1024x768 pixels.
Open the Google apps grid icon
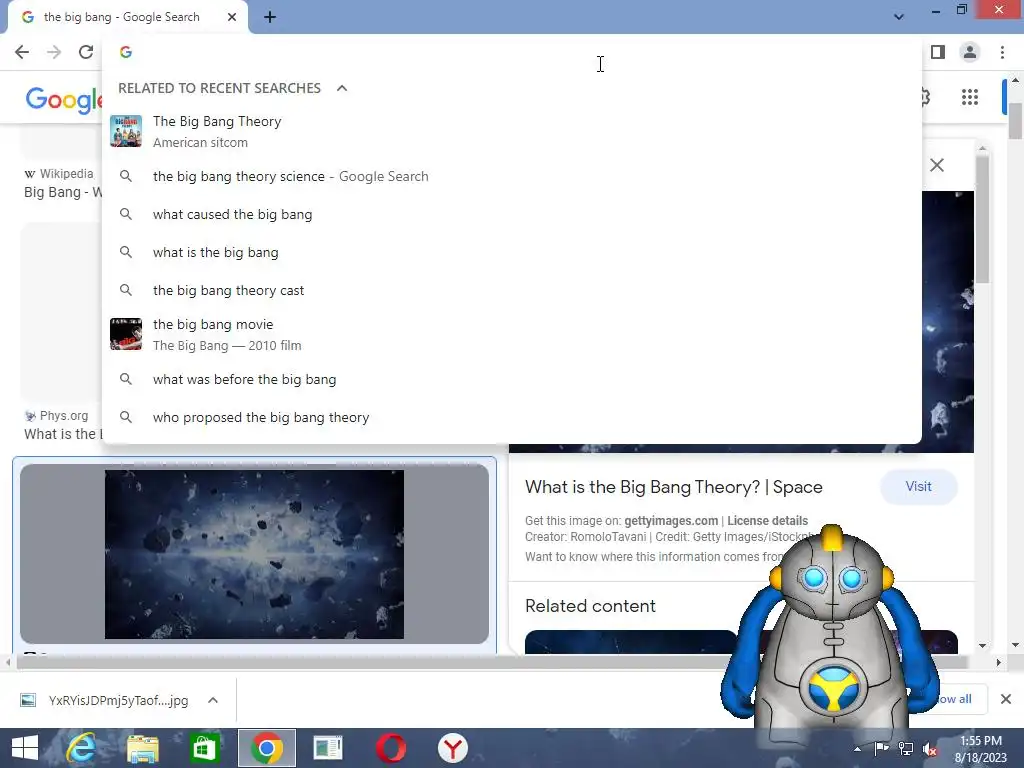click(970, 97)
